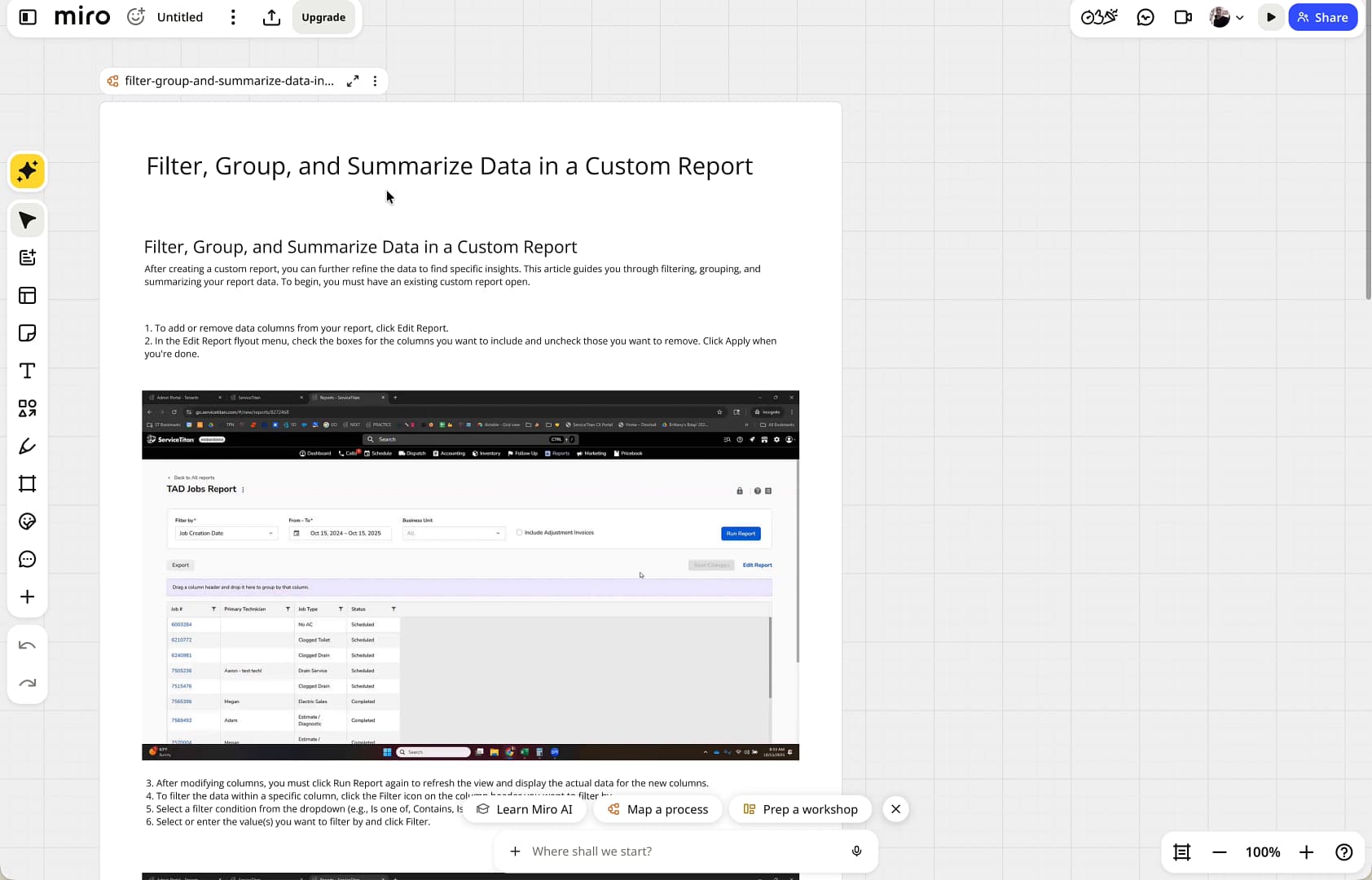
Task: Click the plus attach button in prompt
Action: pos(515,851)
